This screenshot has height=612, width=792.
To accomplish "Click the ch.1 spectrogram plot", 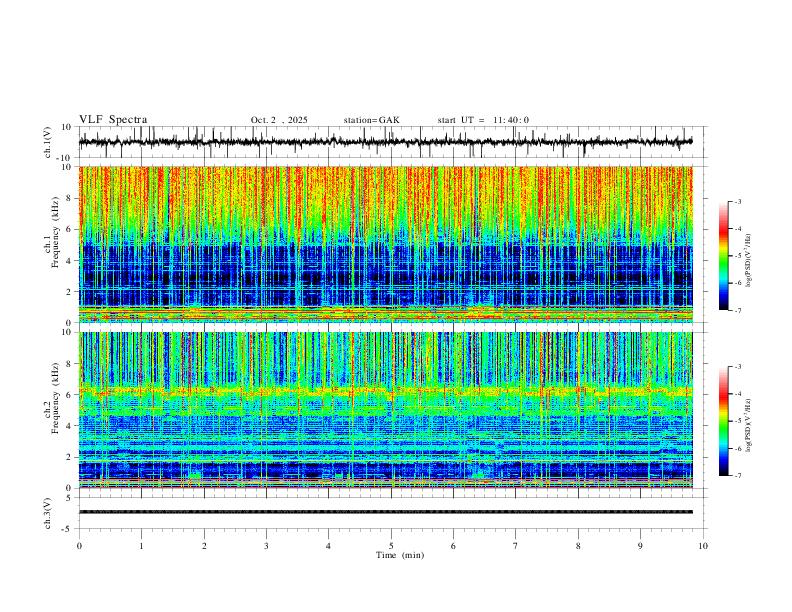I will 385,244.
